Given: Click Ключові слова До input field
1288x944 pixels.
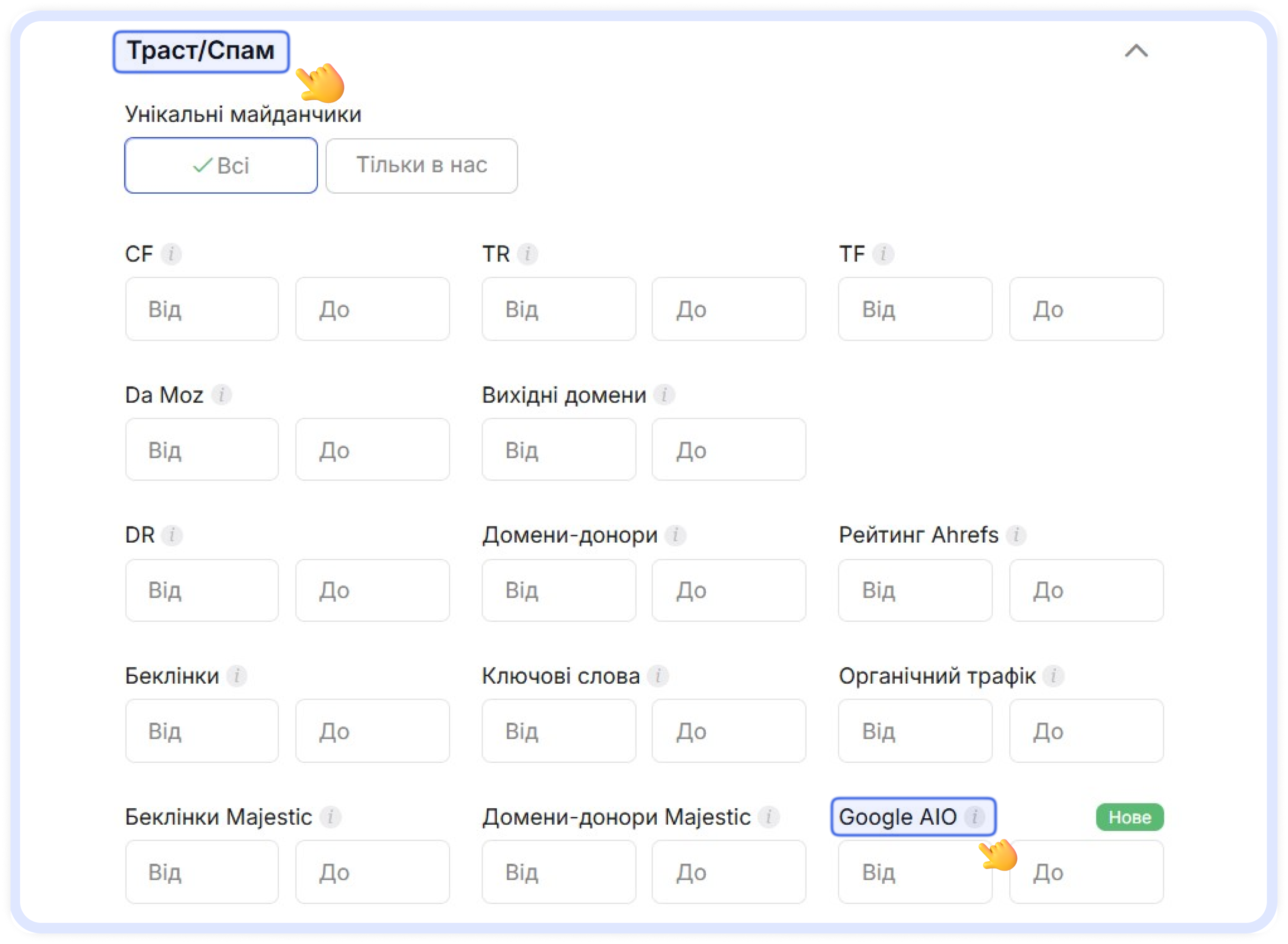Looking at the screenshot, I should pos(729,731).
